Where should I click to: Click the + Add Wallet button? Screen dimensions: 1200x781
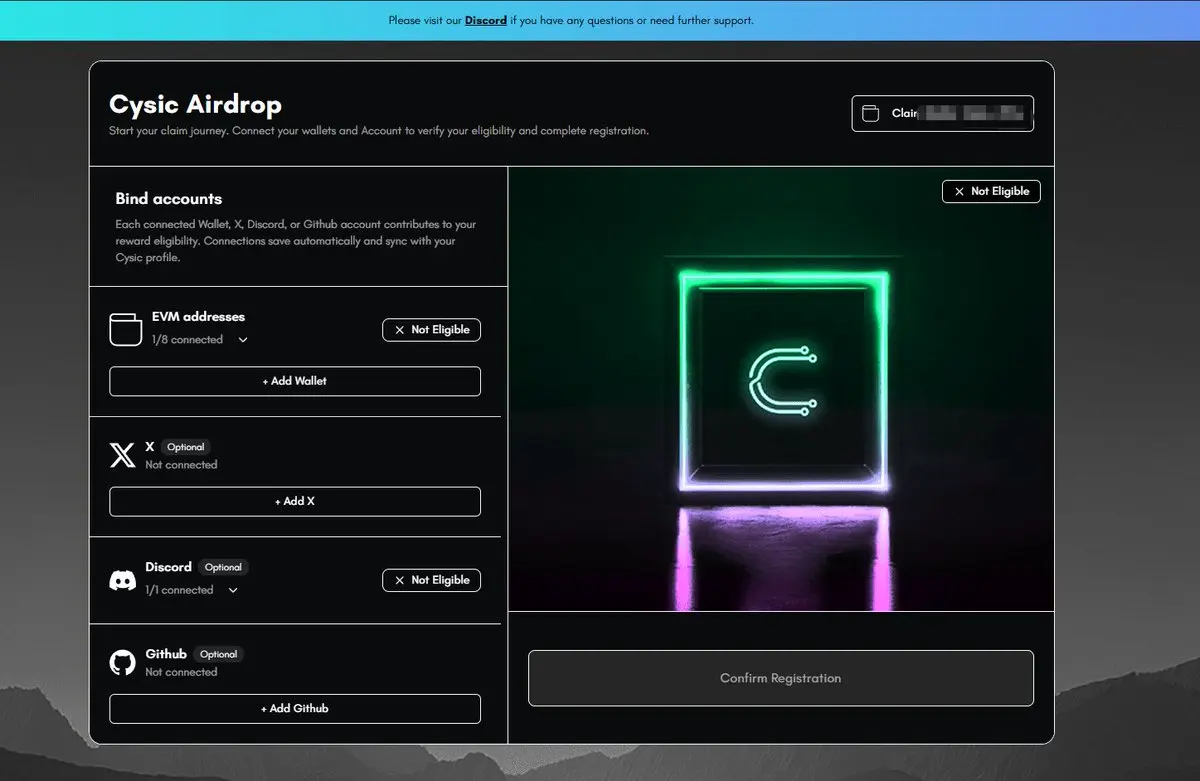(295, 381)
